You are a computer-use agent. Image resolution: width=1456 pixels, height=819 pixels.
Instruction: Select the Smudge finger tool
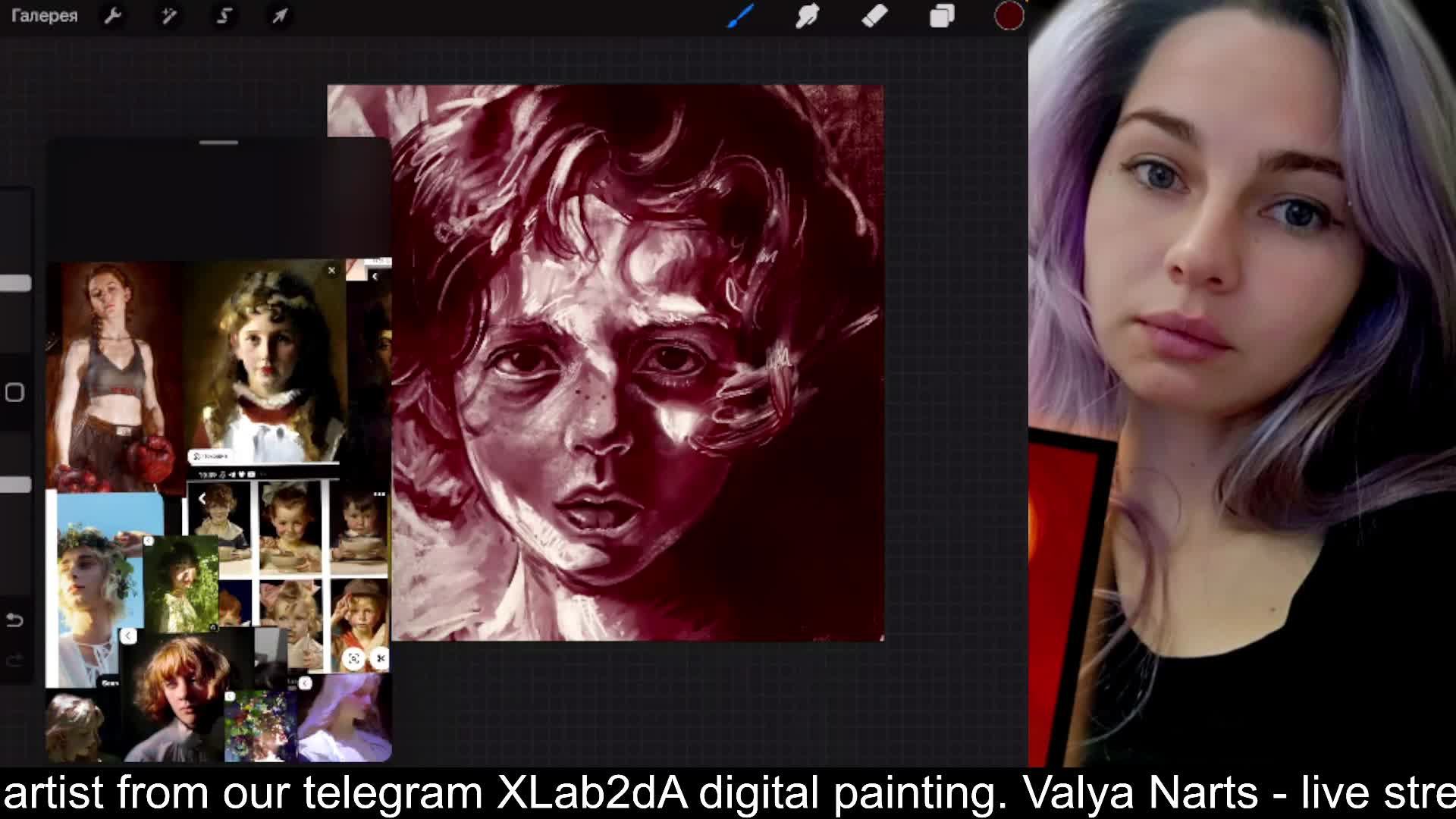pos(807,16)
